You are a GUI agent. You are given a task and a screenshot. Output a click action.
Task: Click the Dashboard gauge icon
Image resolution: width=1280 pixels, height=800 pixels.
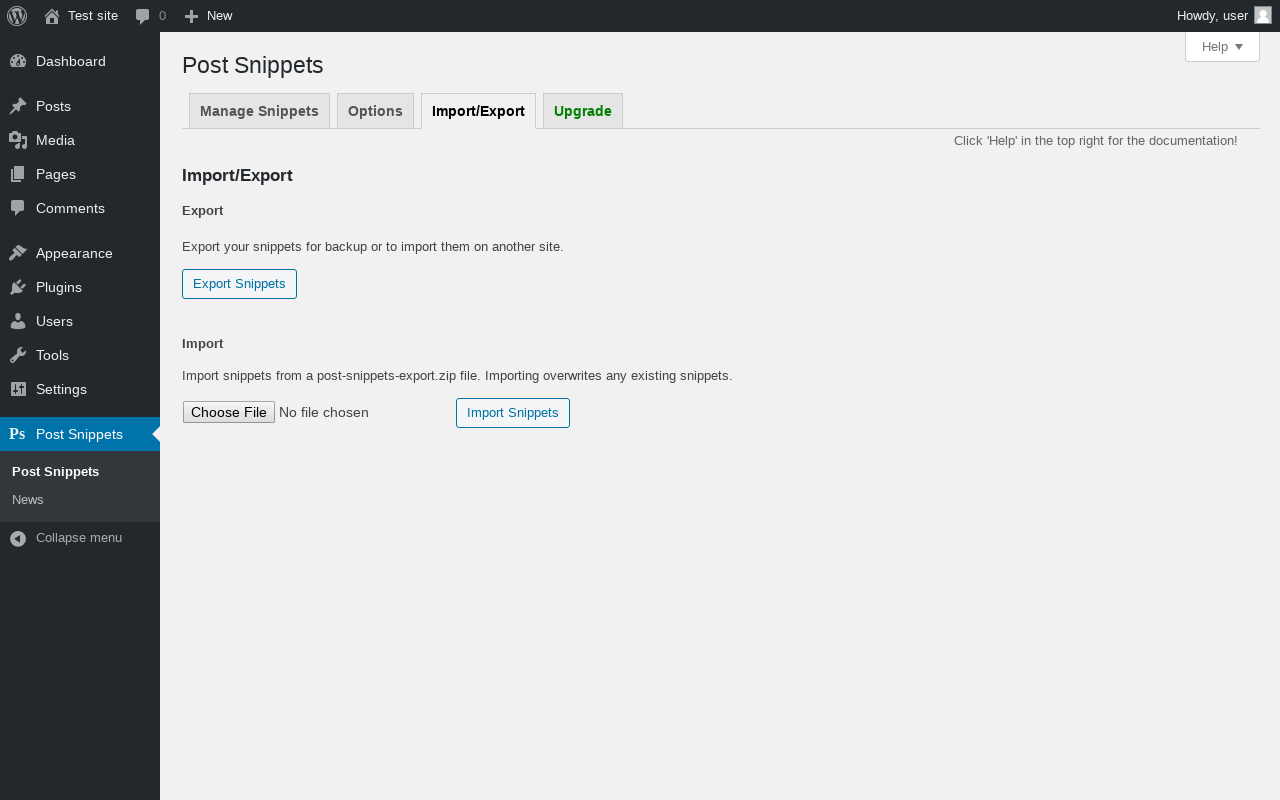pyautogui.click(x=18, y=61)
